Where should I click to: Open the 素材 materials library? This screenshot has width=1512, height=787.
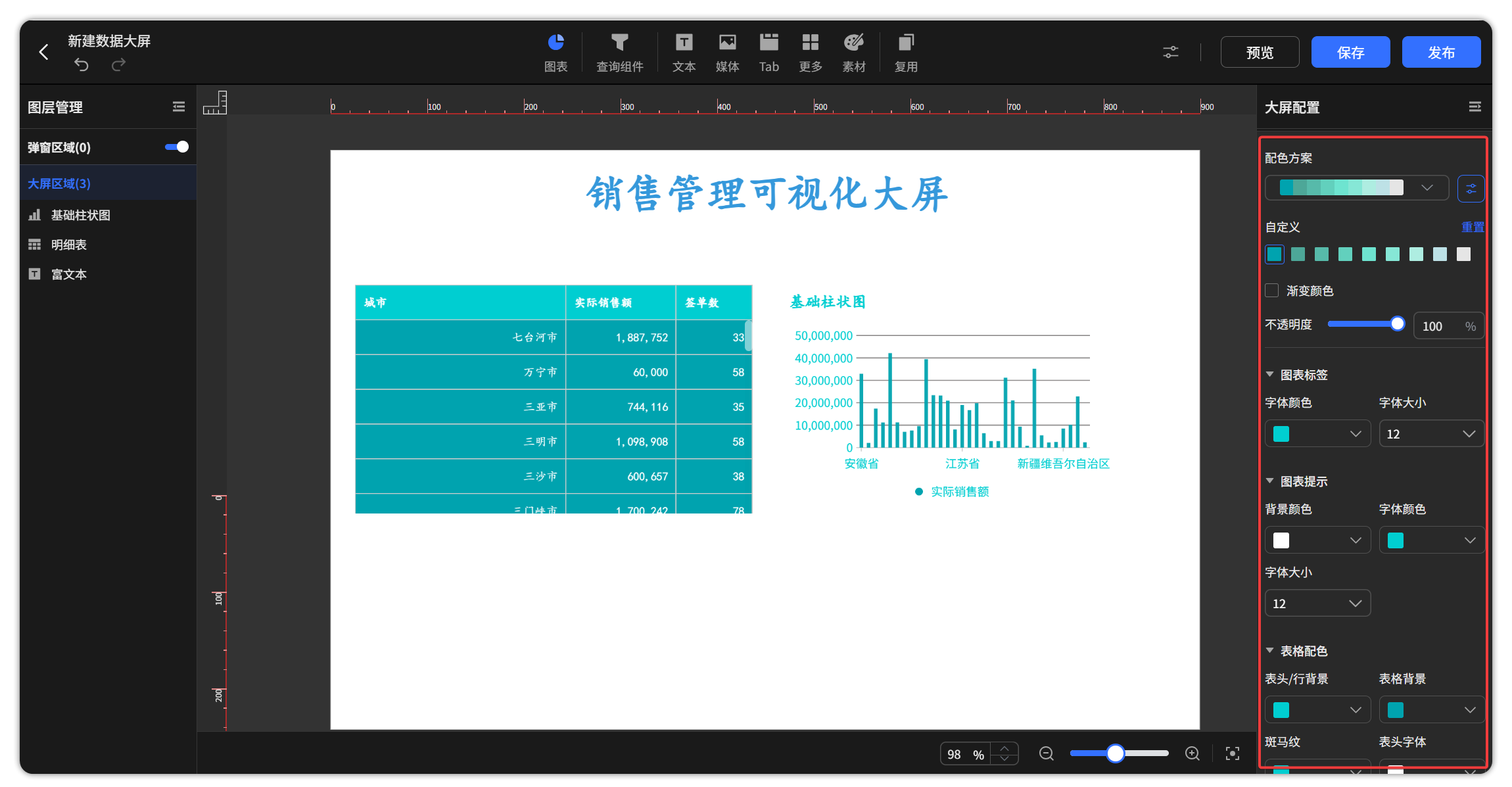[x=854, y=53]
